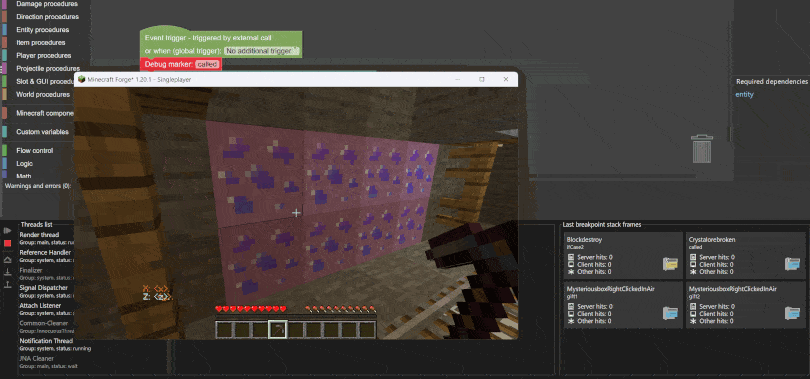Click Warnings and errors (0) label

(38, 185)
